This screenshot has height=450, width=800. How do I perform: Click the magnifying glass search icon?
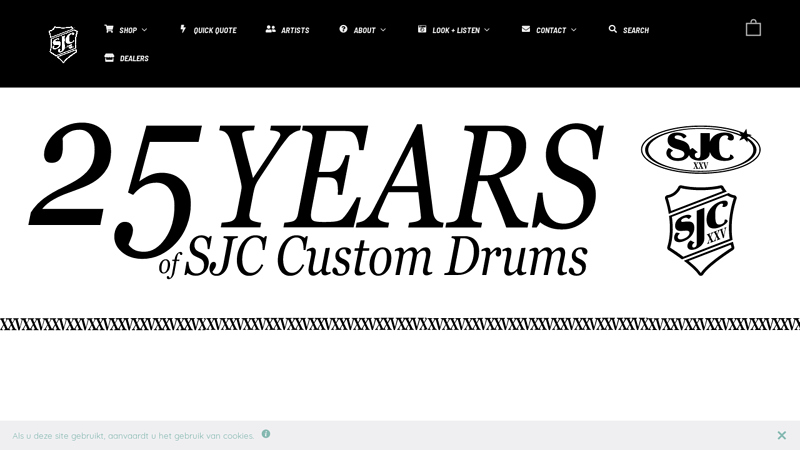[613, 29]
